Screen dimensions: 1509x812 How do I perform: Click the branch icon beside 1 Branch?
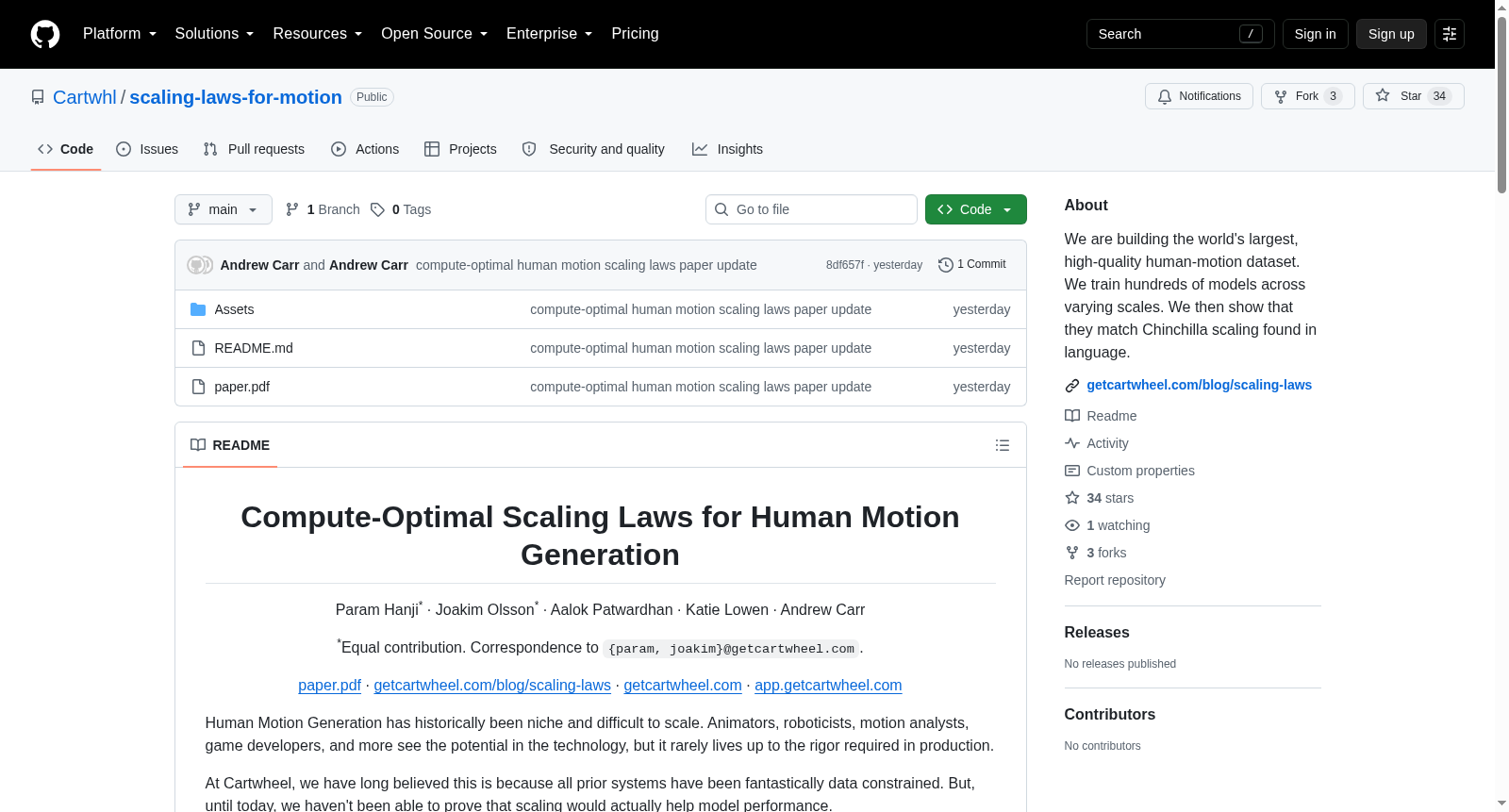(292, 209)
